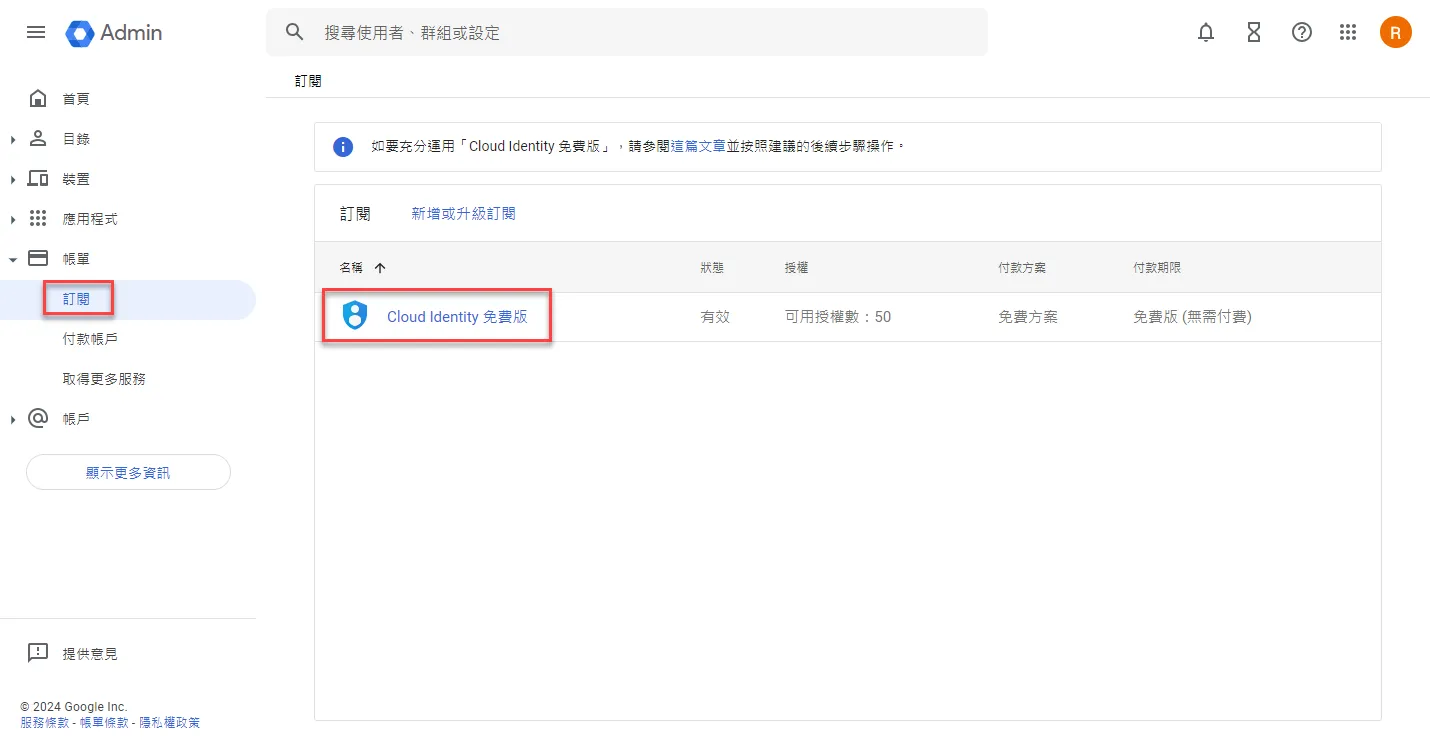Open the 帳單條款 footer link

pyautogui.click(x=104, y=722)
